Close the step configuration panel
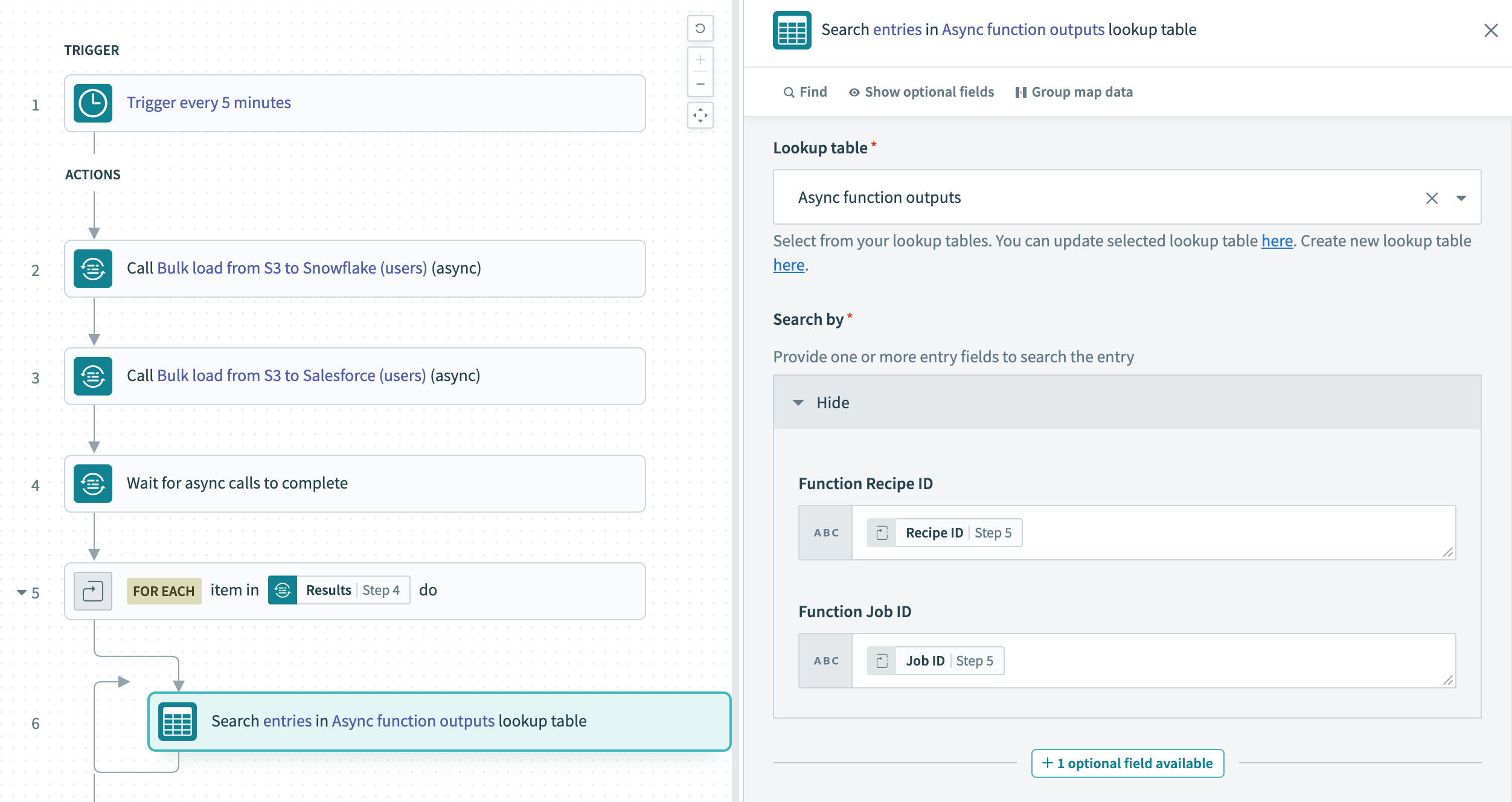The width and height of the screenshot is (1512, 802). tap(1491, 30)
